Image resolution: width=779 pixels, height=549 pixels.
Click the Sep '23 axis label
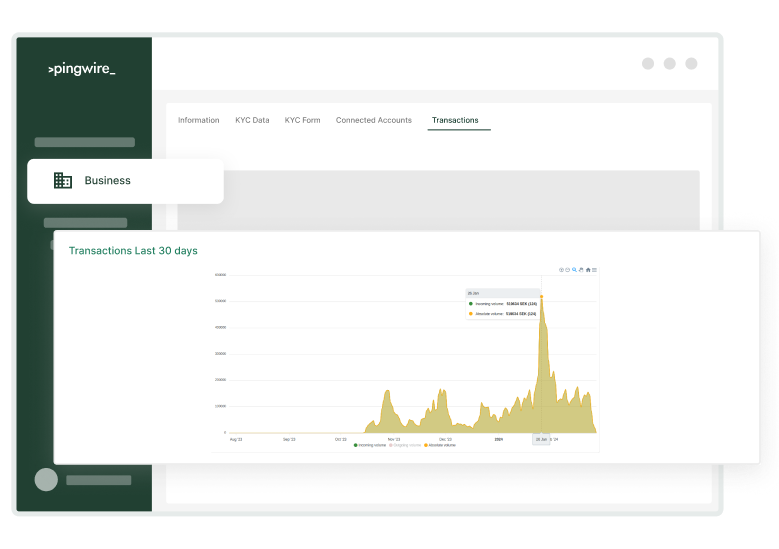coord(289,439)
